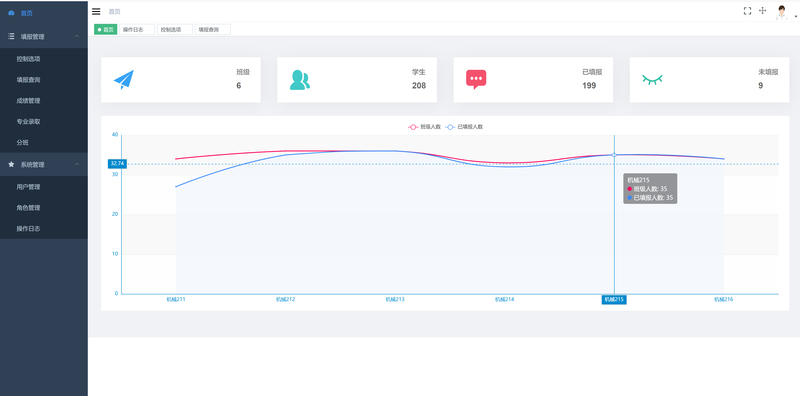Open 操作日志 in the sidebar
The width and height of the screenshot is (800, 396).
tap(44, 229)
